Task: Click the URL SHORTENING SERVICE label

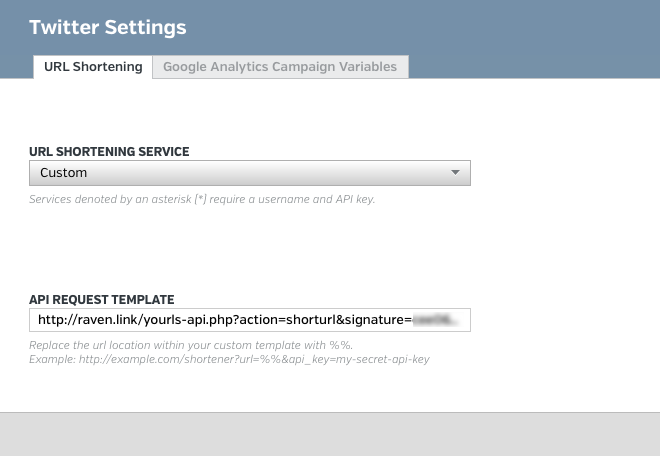Action: tap(109, 152)
